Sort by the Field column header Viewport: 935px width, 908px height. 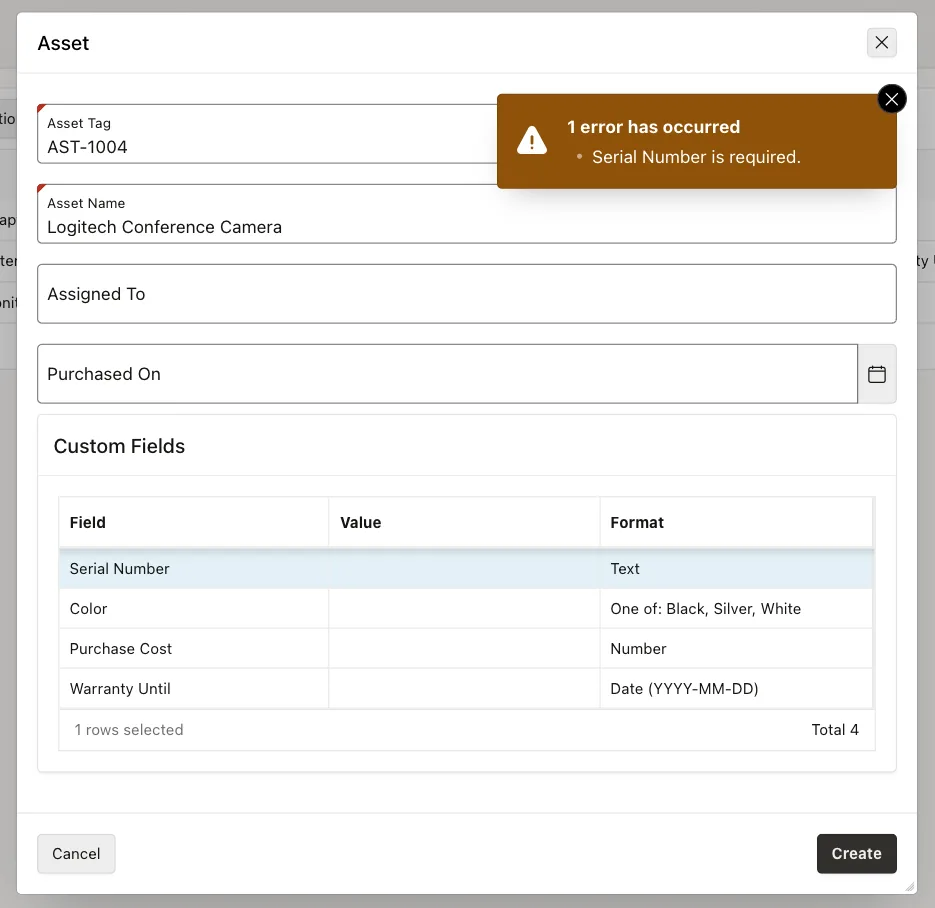[x=194, y=522]
